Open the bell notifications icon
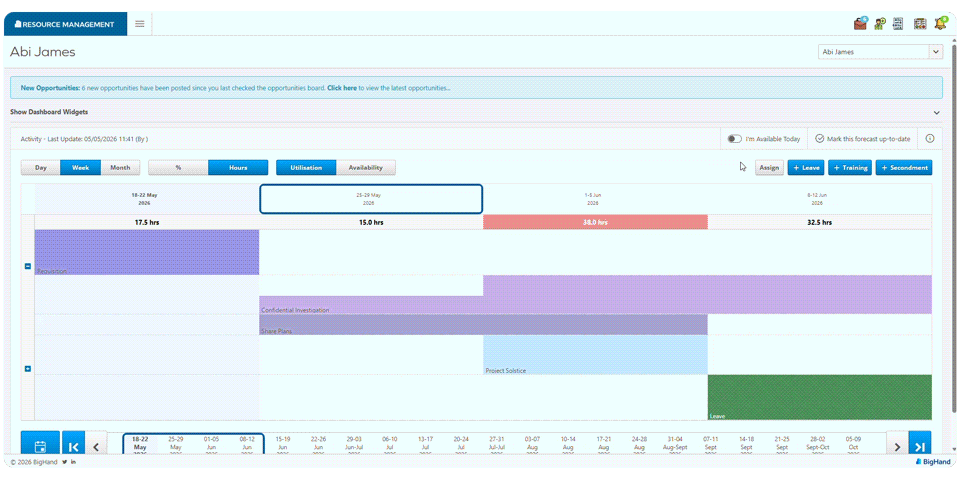 click(940, 24)
